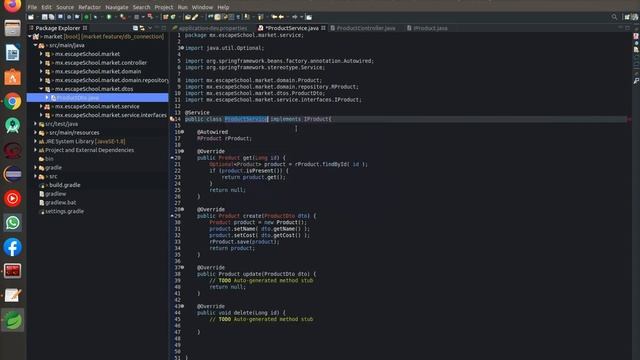Click the override marker on line 29

pyautogui.click(x=172, y=216)
